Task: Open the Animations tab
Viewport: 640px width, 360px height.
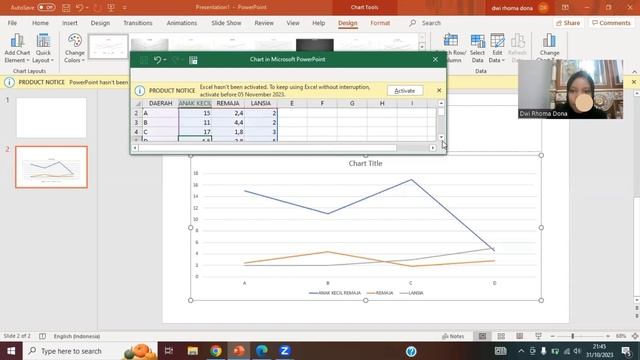Action: (182, 23)
